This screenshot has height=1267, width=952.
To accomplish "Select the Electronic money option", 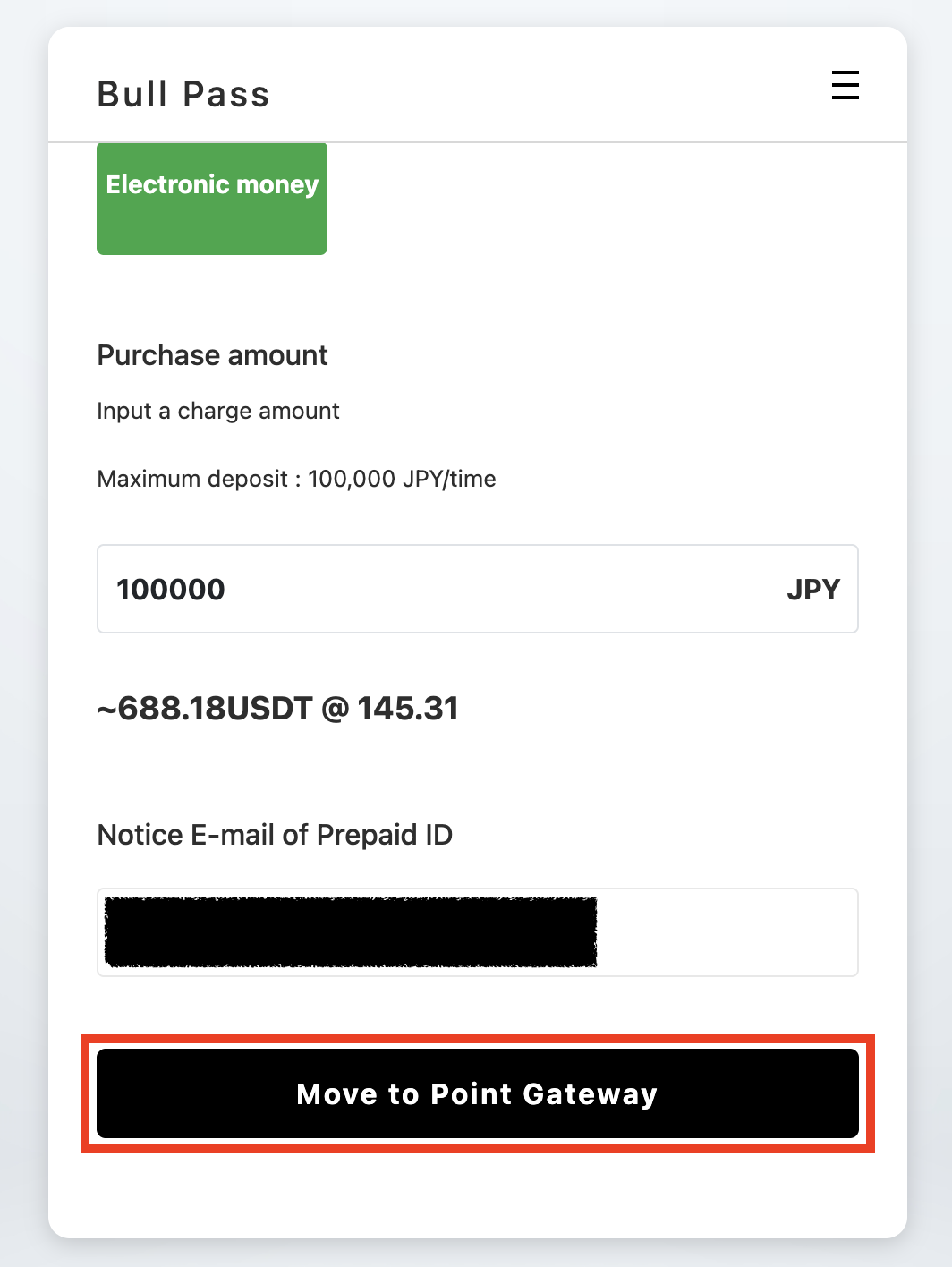I will (x=212, y=199).
